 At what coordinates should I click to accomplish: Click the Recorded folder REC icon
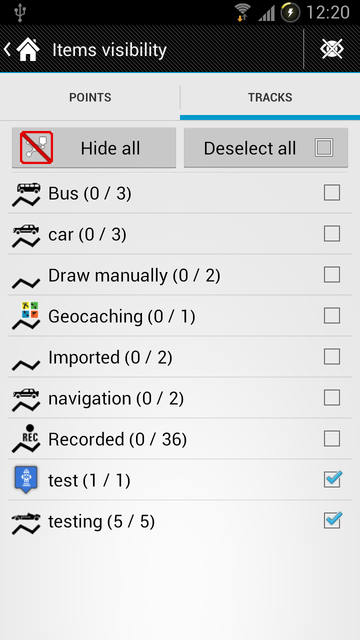(x=26, y=438)
